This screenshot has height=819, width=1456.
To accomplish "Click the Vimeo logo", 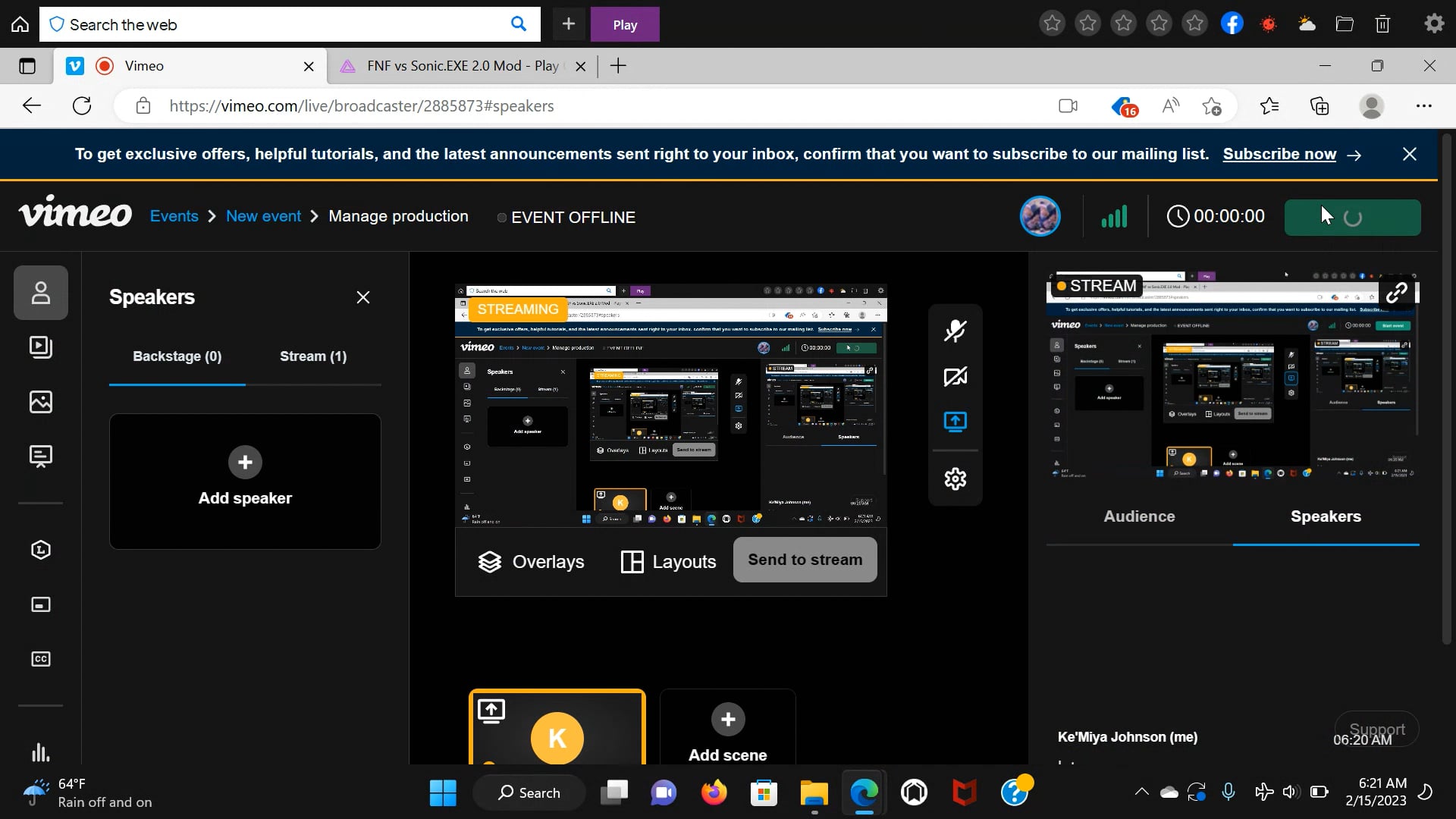I will click(75, 212).
